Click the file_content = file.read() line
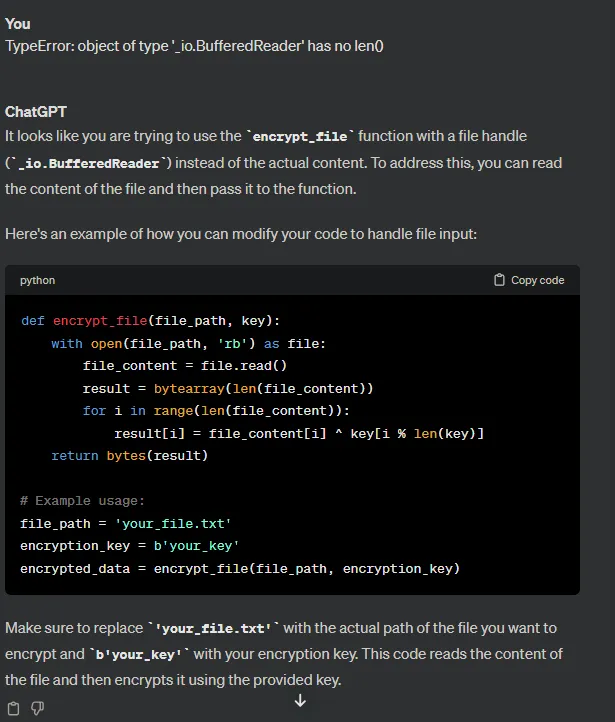The width and height of the screenshot is (615, 722). point(185,366)
